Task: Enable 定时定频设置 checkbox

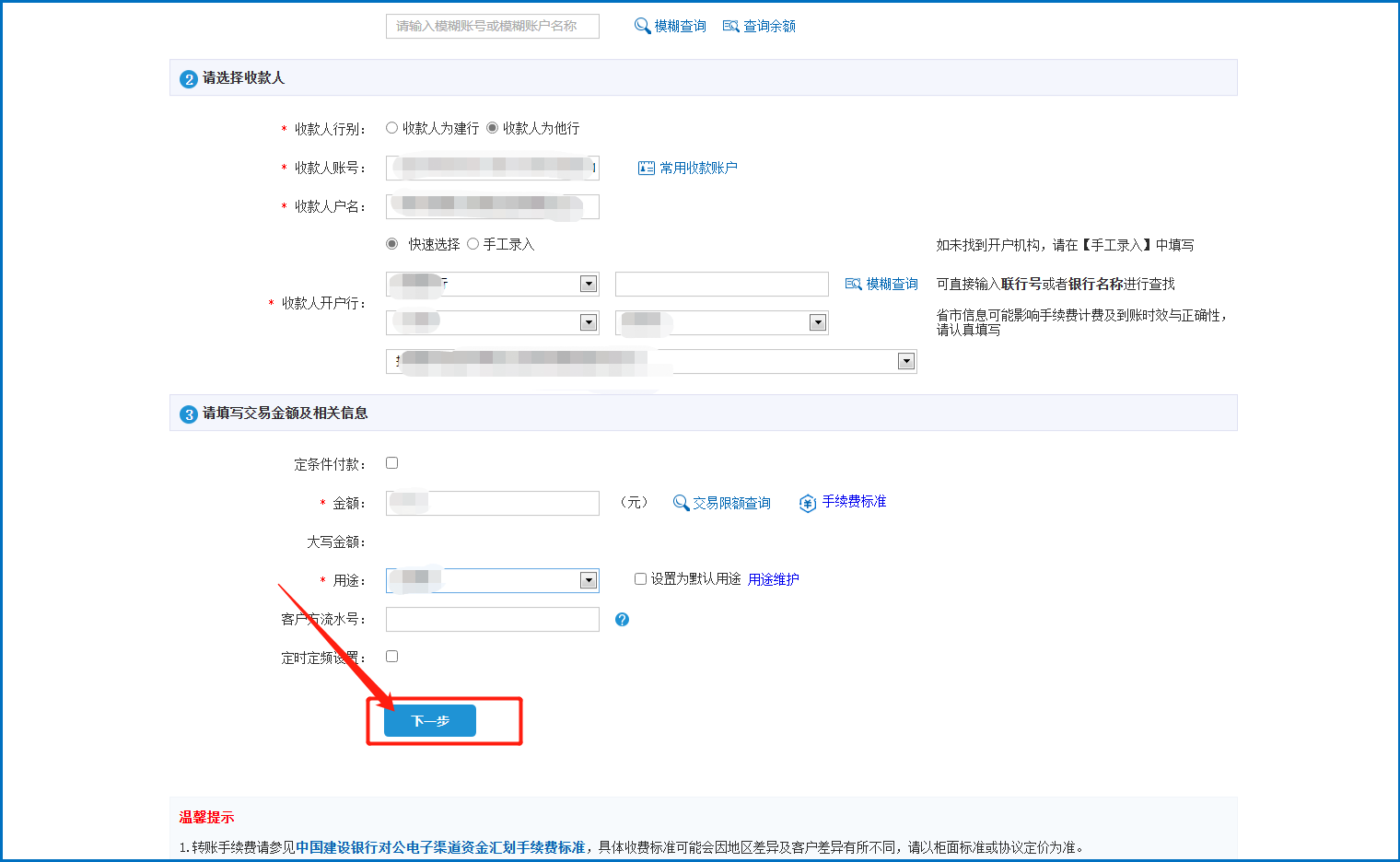Action: click(391, 657)
